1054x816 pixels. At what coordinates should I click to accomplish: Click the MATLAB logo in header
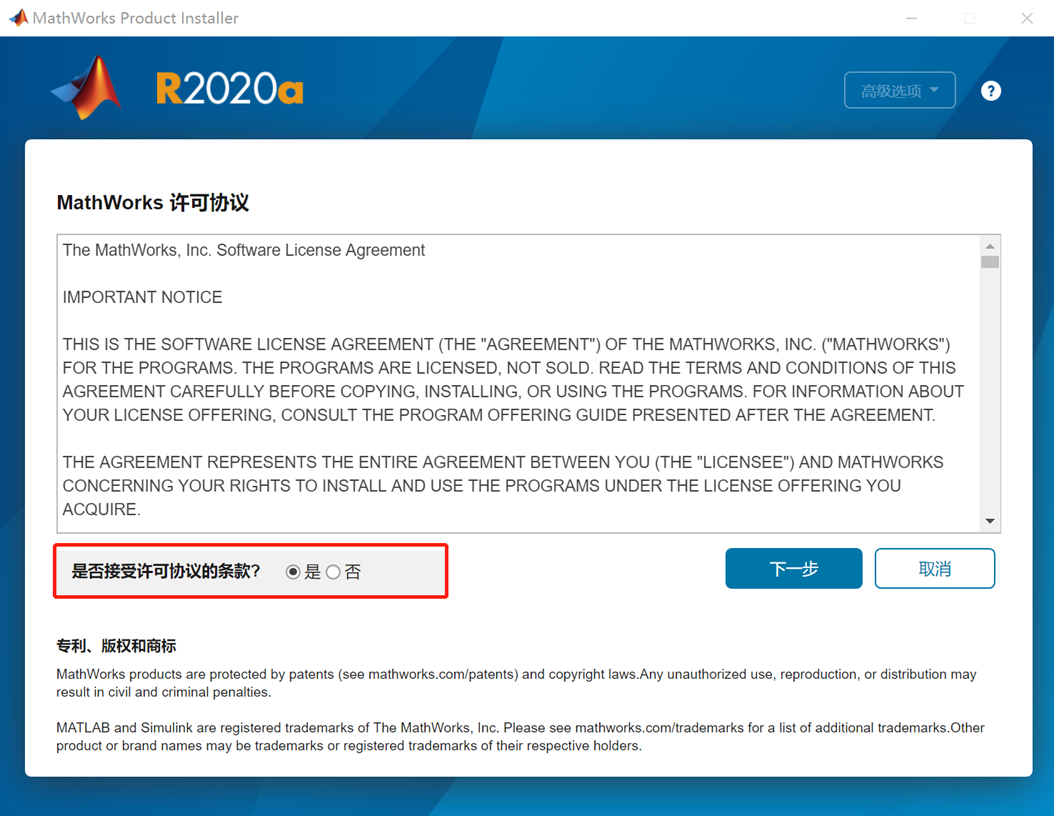pyautogui.click(x=86, y=88)
